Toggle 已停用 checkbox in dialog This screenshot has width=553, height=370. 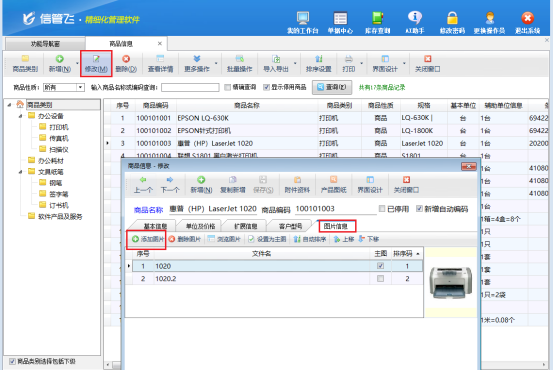click(x=382, y=209)
